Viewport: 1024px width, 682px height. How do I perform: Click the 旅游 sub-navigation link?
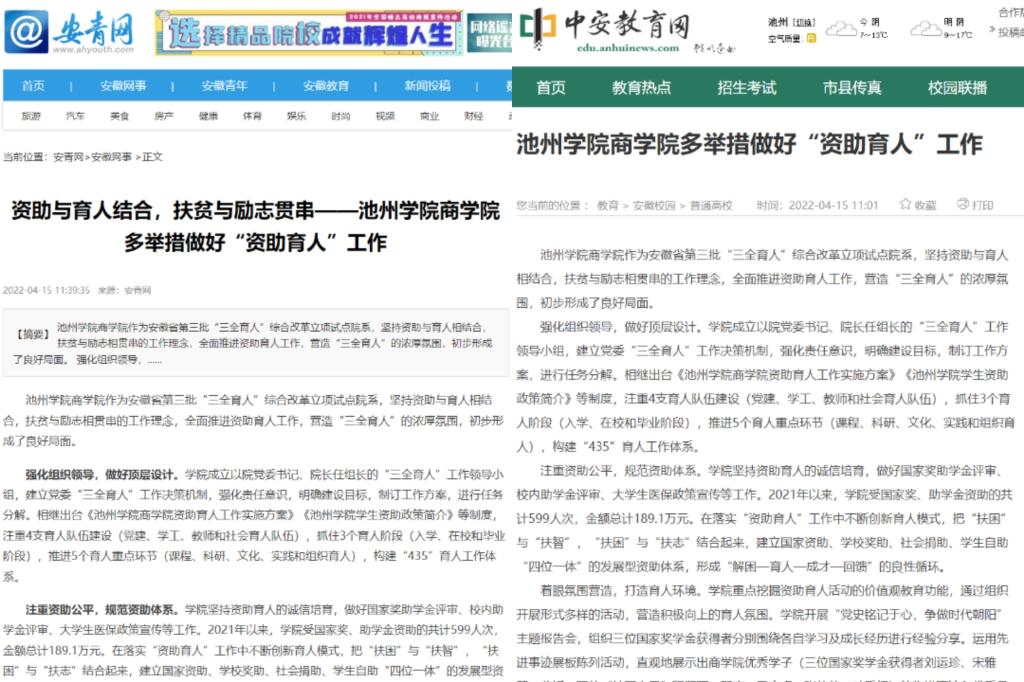point(31,116)
